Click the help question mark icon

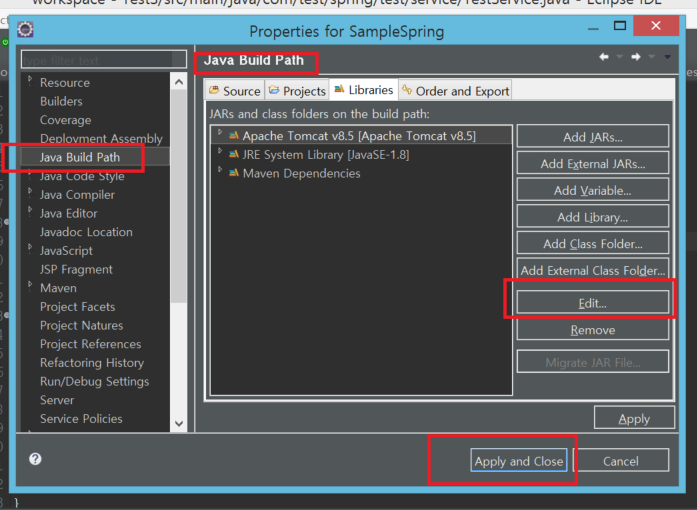[35, 459]
